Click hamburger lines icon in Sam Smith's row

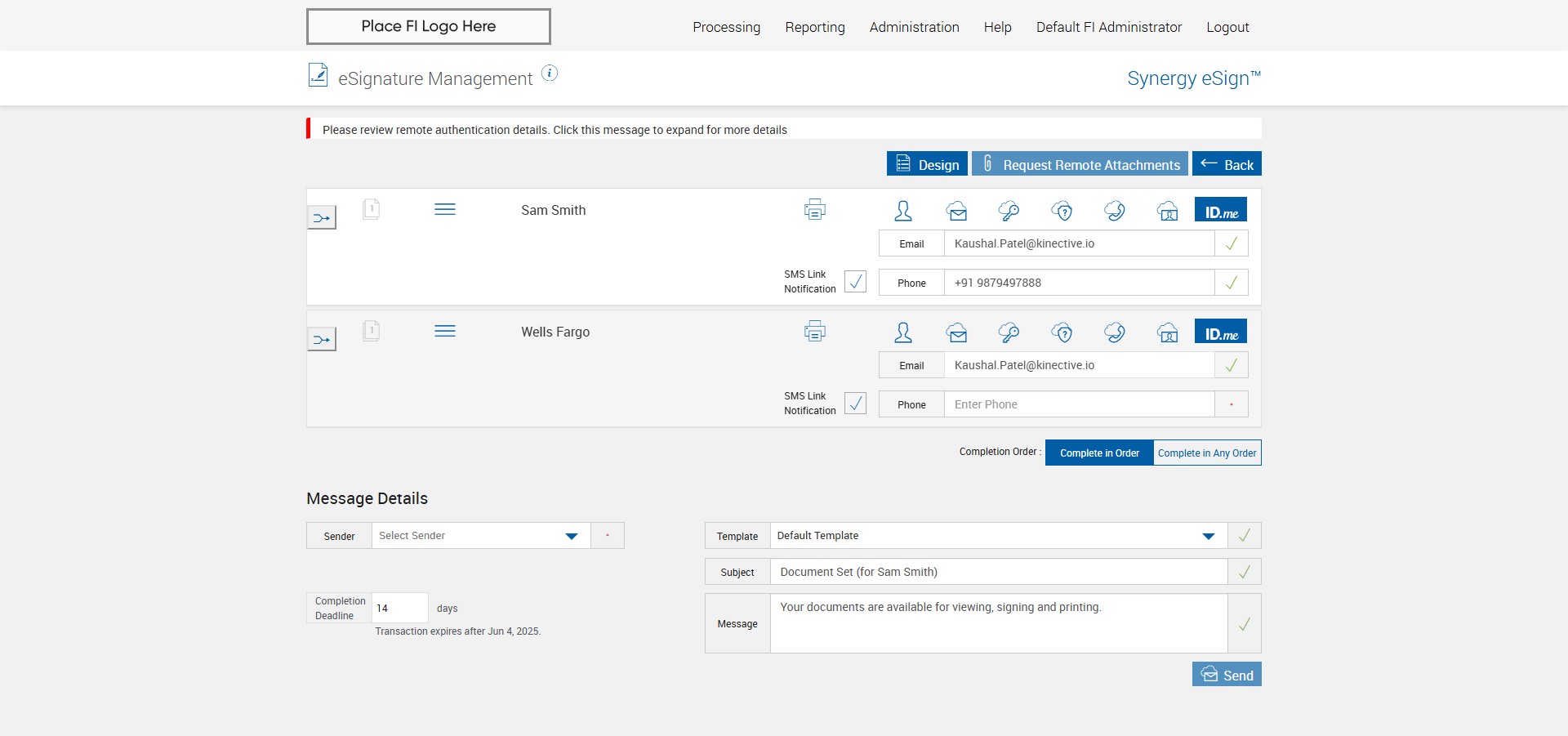click(445, 210)
